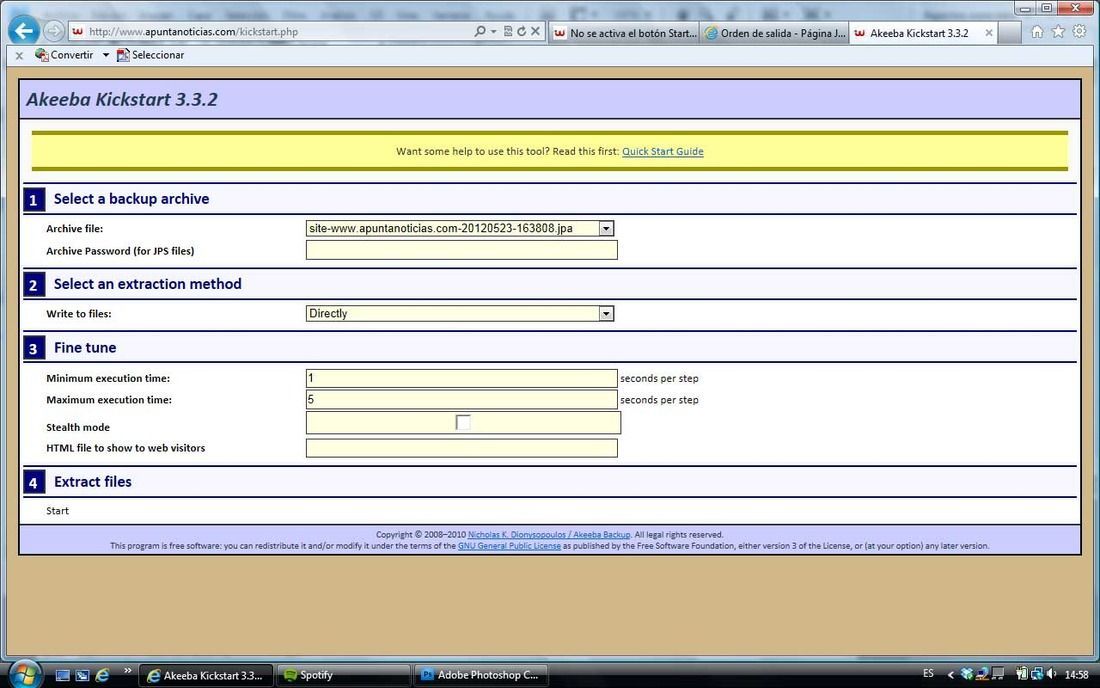The height and width of the screenshot is (688, 1100).
Task: Click the volume speaker tray icon
Action: pyautogui.click(x=1051, y=674)
